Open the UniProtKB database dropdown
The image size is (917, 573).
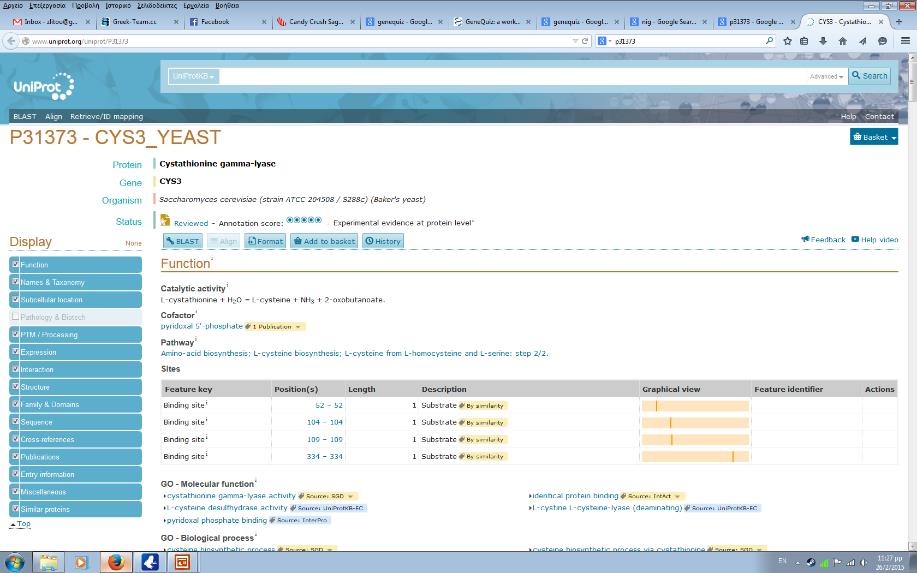(194, 76)
